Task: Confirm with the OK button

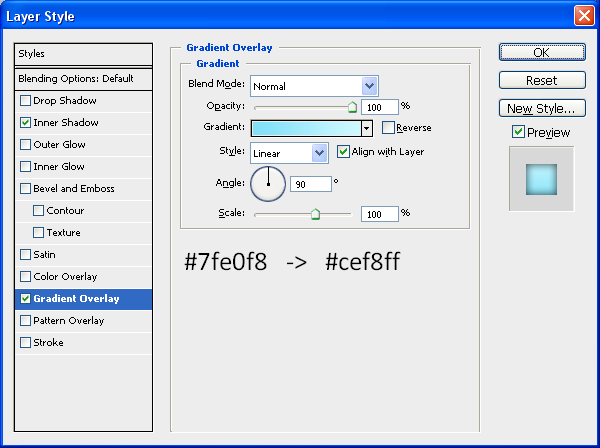Action: [x=542, y=52]
